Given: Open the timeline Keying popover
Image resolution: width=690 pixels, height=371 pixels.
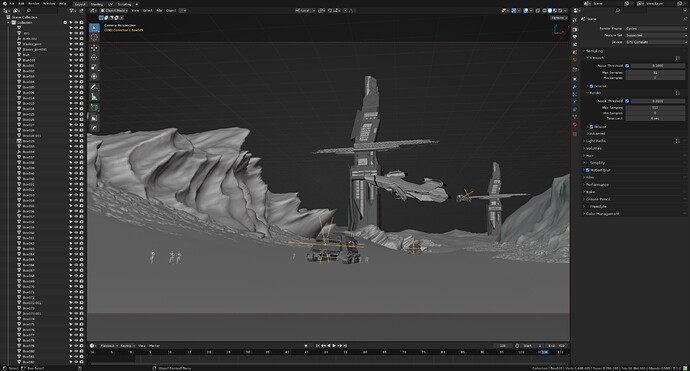Looking at the screenshot, I should 127,346.
